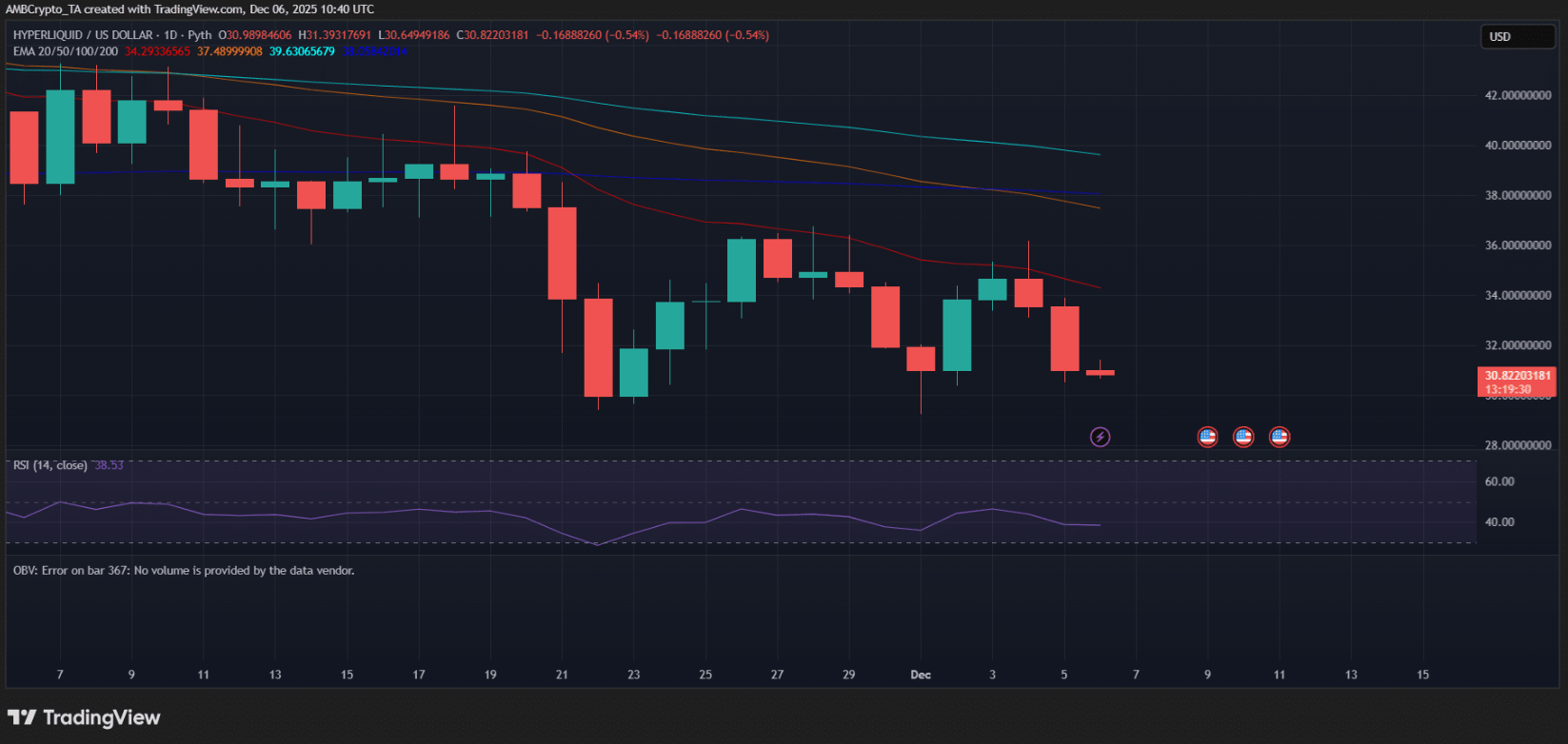Click the bar countdown timer 13:19:30
Image resolution: width=1568 pixels, height=744 pixels.
[x=1508, y=389]
